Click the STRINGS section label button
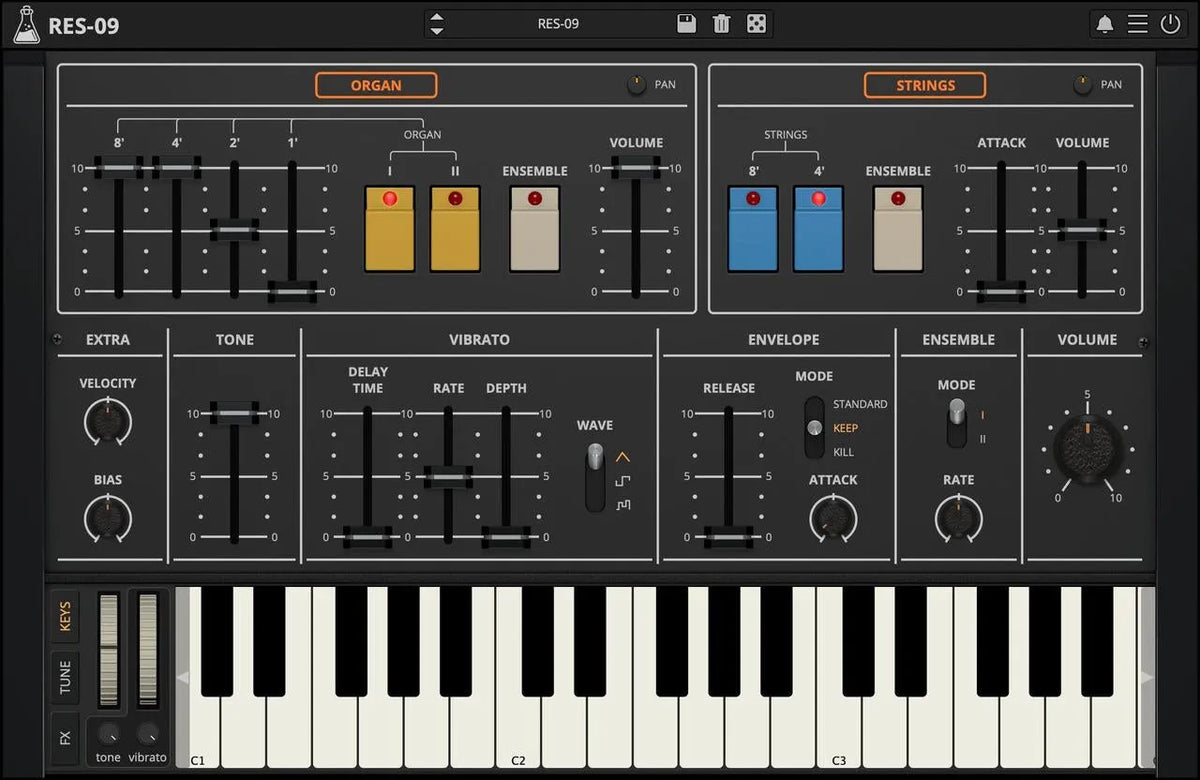Screen dimensions: 1200x780 click(x=924, y=85)
